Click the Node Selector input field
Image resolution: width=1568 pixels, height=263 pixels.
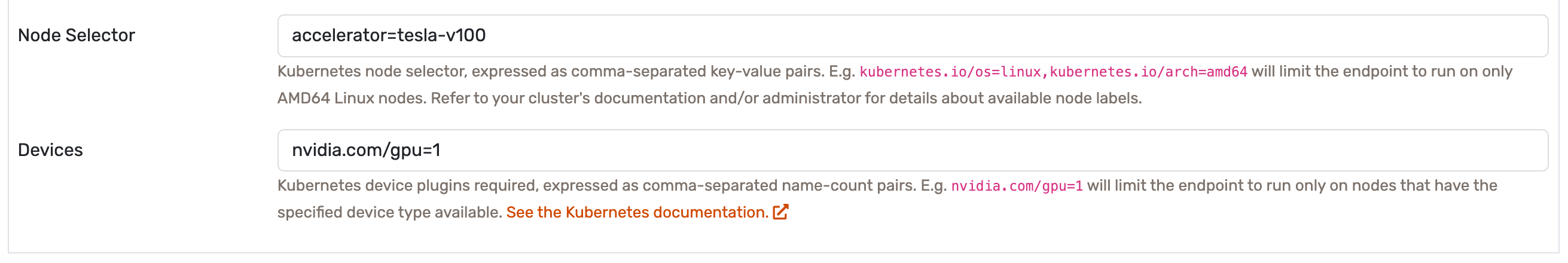click(913, 36)
